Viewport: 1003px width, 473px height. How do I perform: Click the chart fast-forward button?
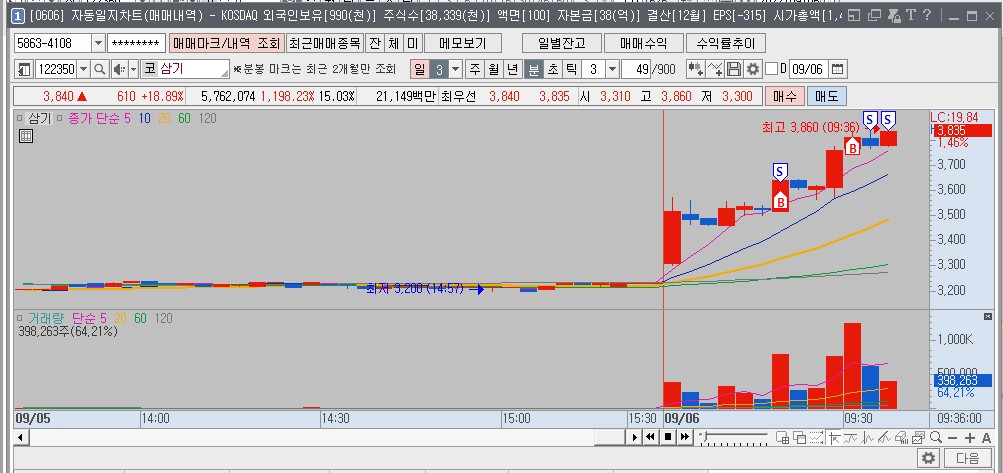click(x=684, y=437)
